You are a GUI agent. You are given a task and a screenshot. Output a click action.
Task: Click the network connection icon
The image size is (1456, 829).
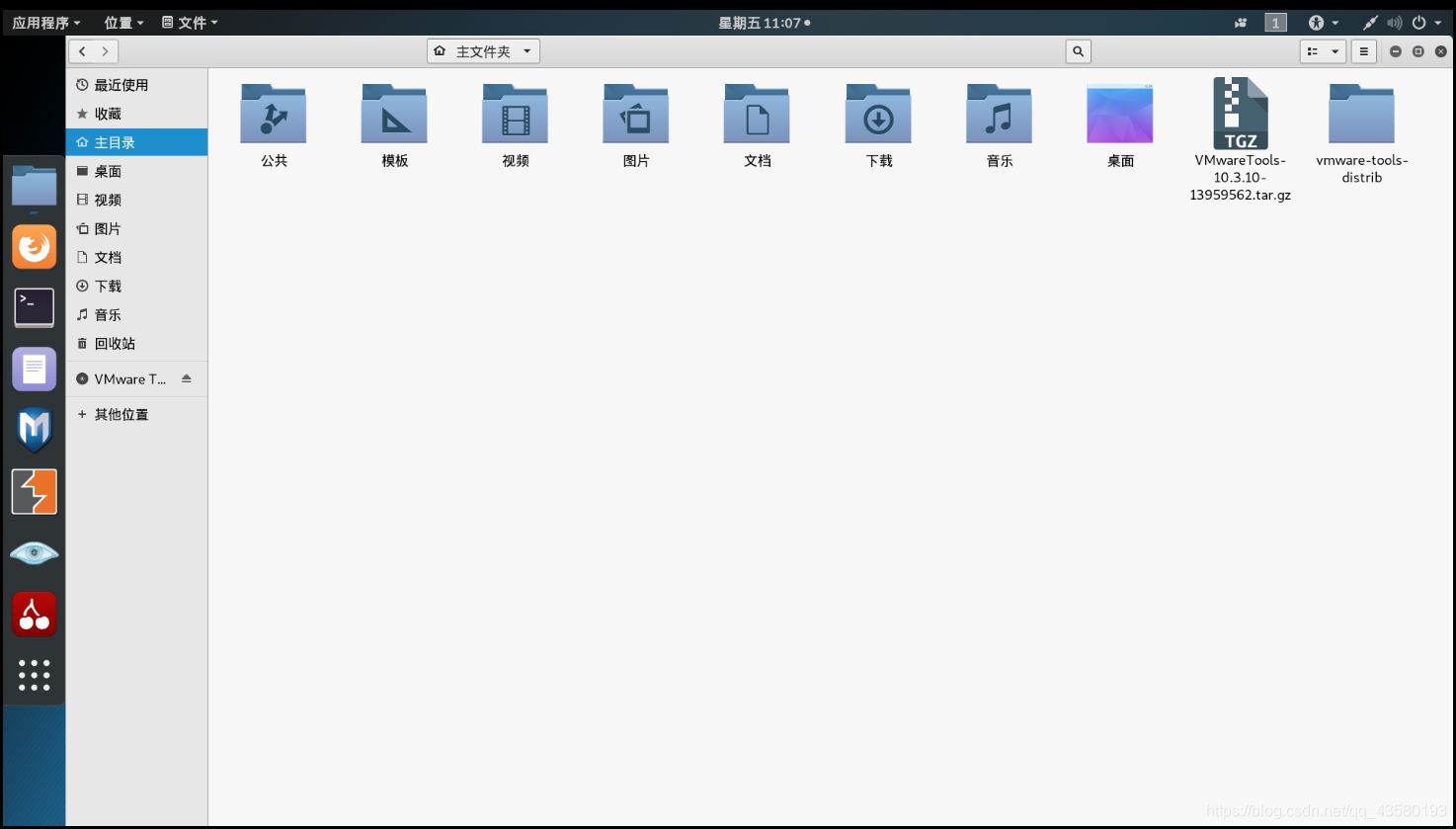1370,23
